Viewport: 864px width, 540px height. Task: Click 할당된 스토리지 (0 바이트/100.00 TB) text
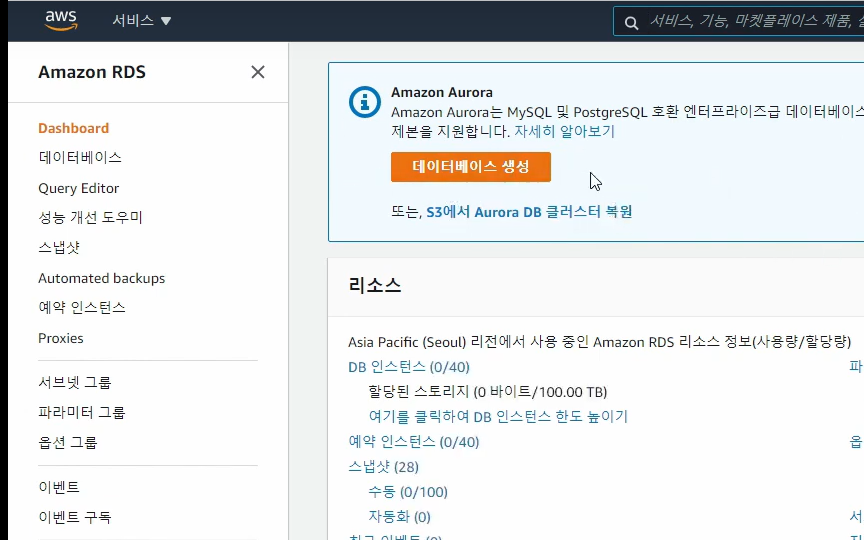488,392
